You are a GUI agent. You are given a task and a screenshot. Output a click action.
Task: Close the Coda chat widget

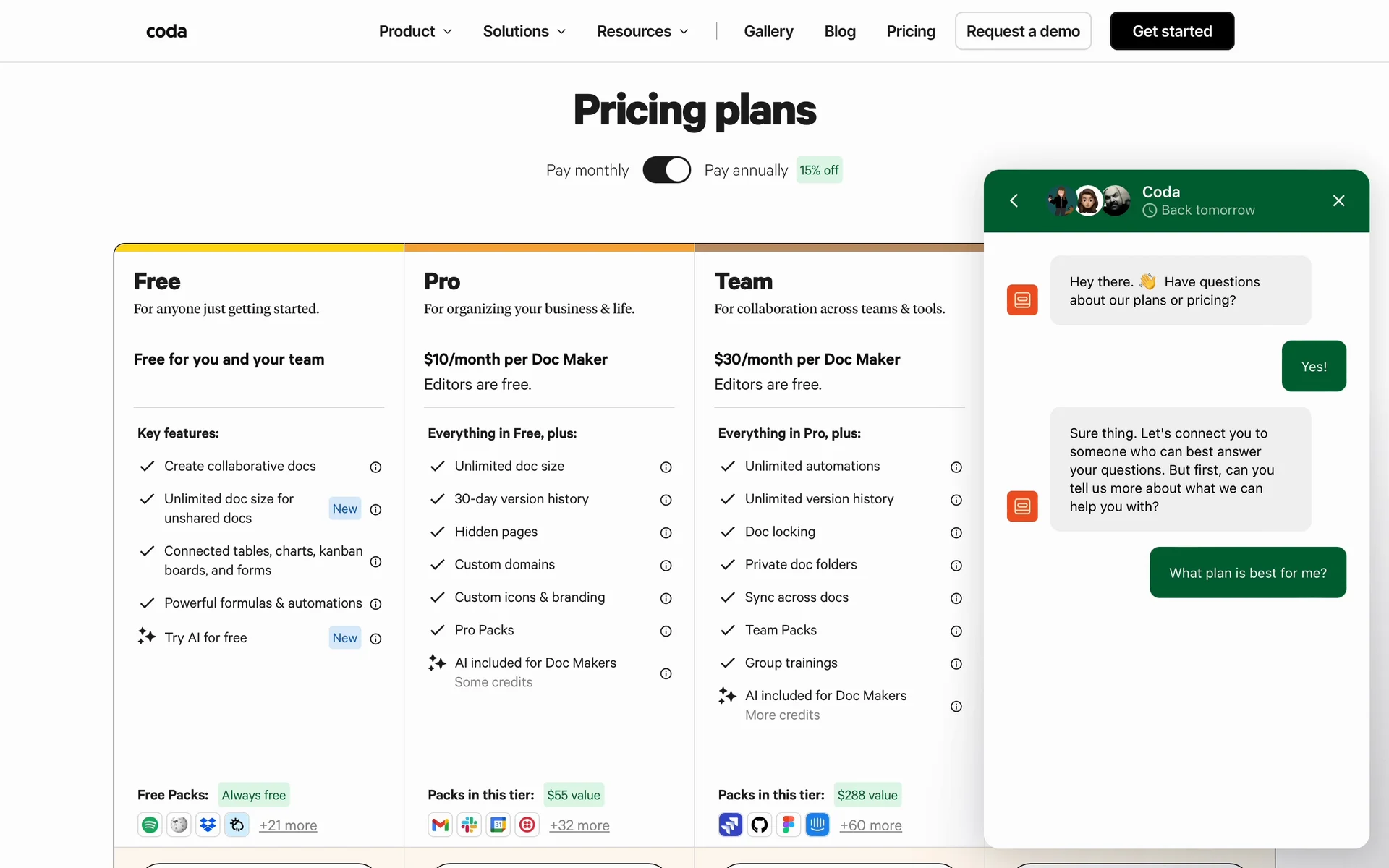[x=1338, y=201]
